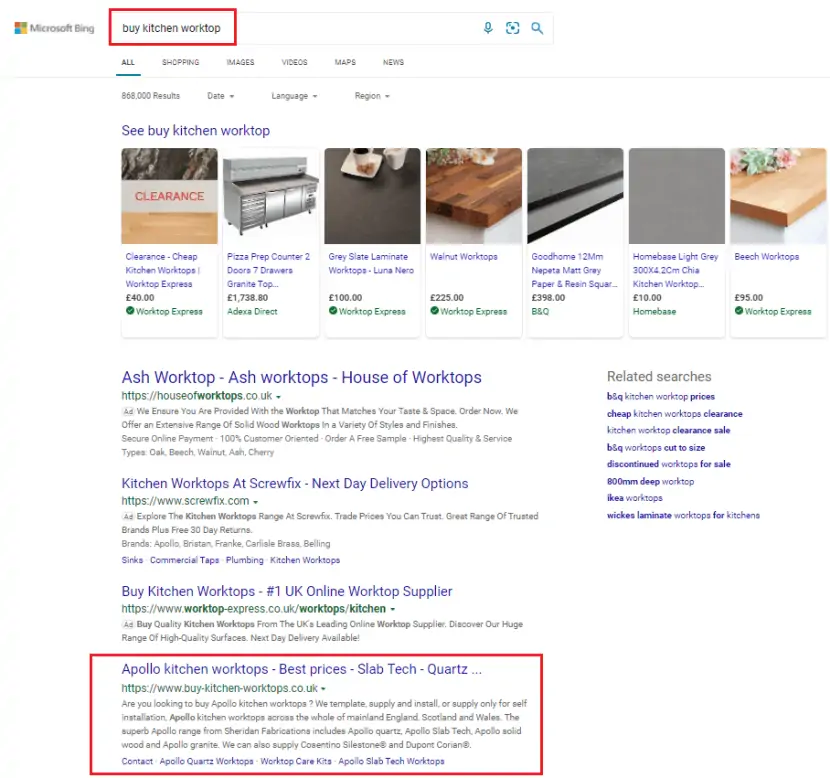Select related search 'ikea worktops'

click(x=635, y=498)
